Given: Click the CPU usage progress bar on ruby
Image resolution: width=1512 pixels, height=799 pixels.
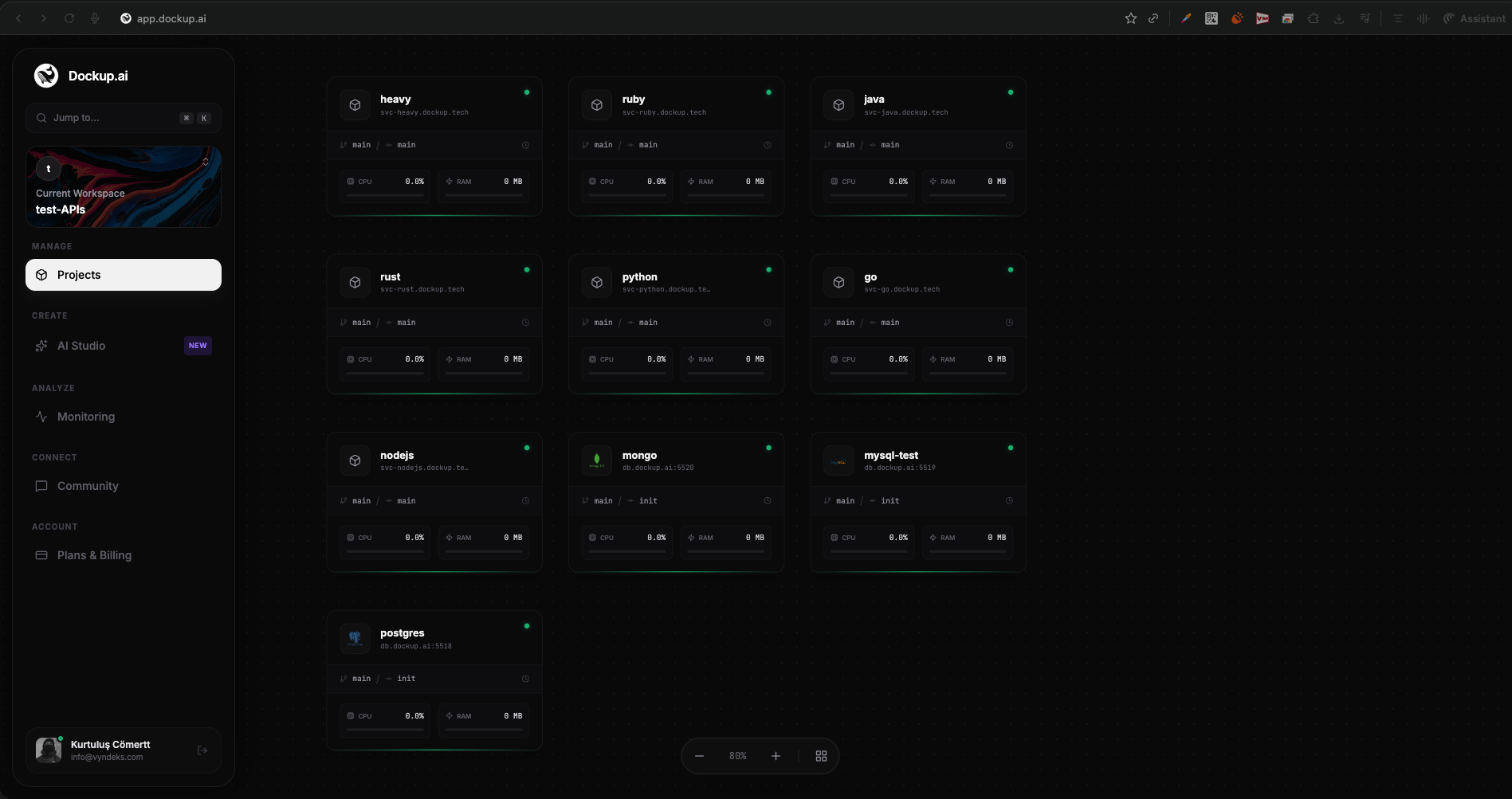Looking at the screenshot, I should [626, 197].
